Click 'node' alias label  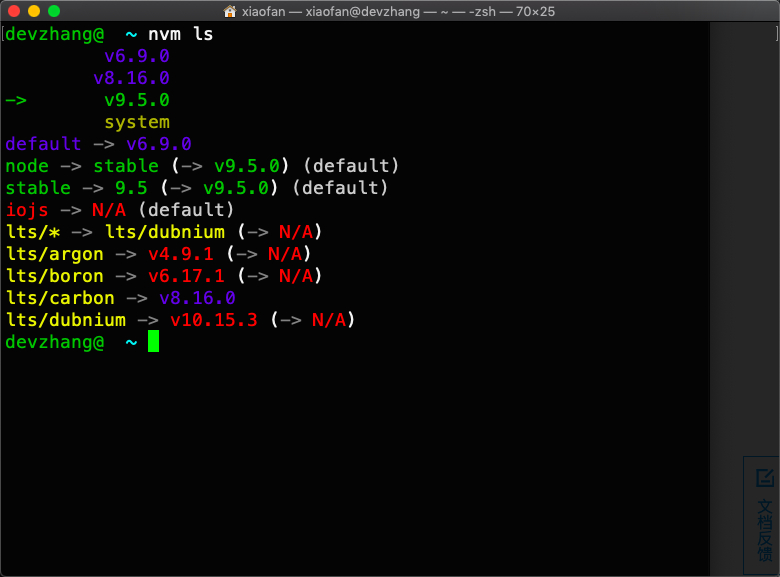click(27, 166)
